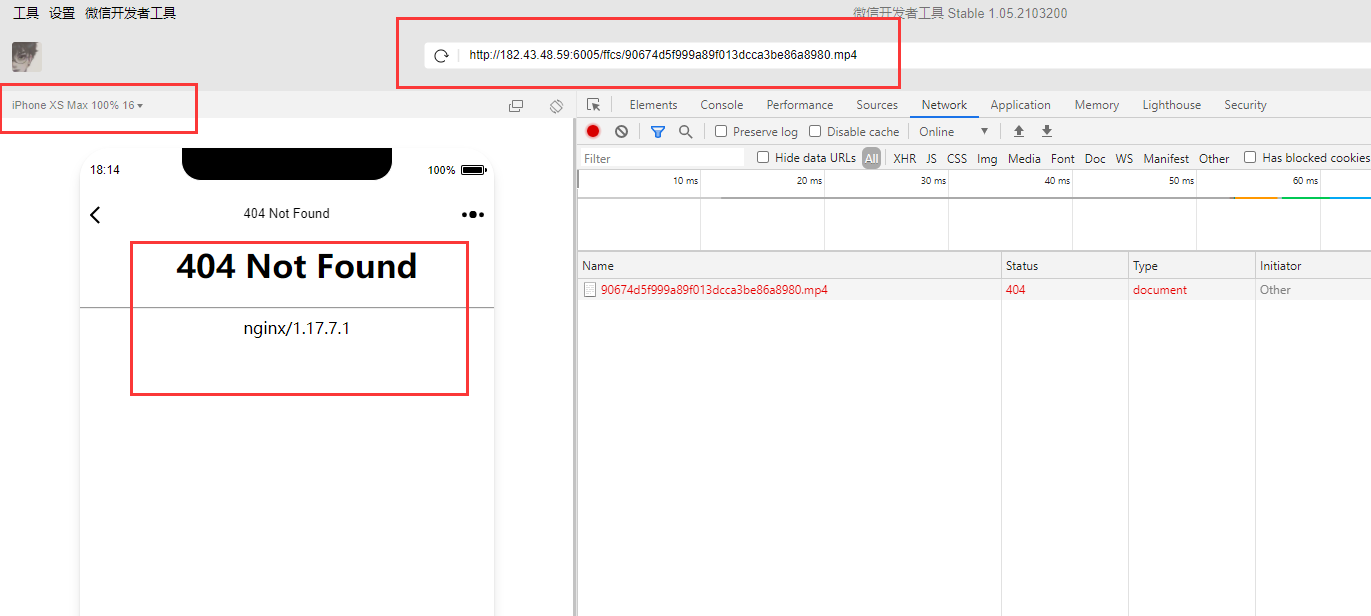This screenshot has width=1371, height=616.
Task: Filter requests by Media
Action: [1024, 158]
